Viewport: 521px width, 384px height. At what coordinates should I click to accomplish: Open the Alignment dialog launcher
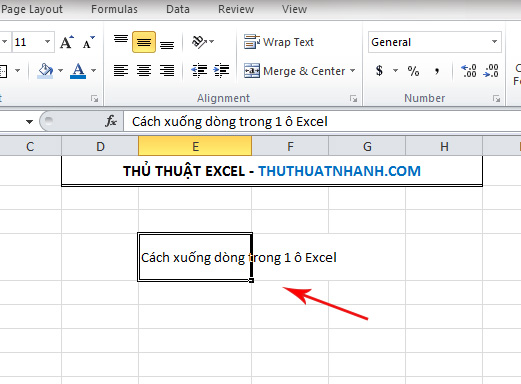[x=353, y=98]
